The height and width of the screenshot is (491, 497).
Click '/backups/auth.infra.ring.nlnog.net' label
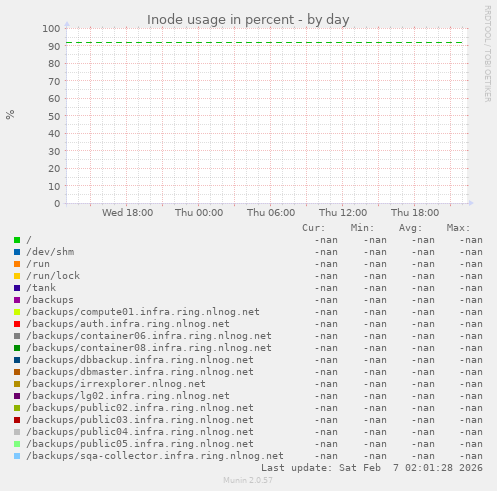[128, 324]
